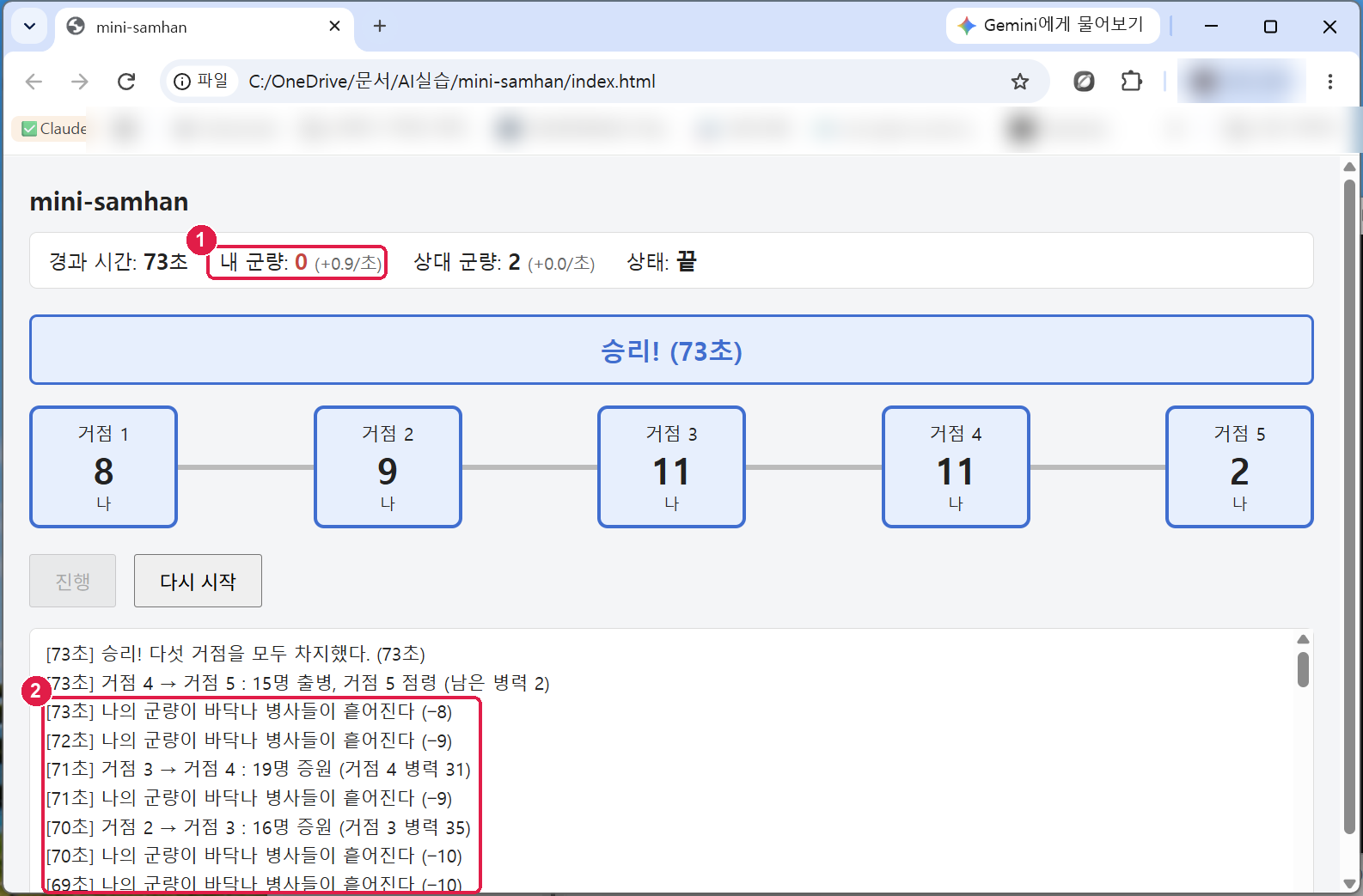Click the 다시 시작 button
Image resolution: width=1363 pixels, height=896 pixels.
(198, 581)
